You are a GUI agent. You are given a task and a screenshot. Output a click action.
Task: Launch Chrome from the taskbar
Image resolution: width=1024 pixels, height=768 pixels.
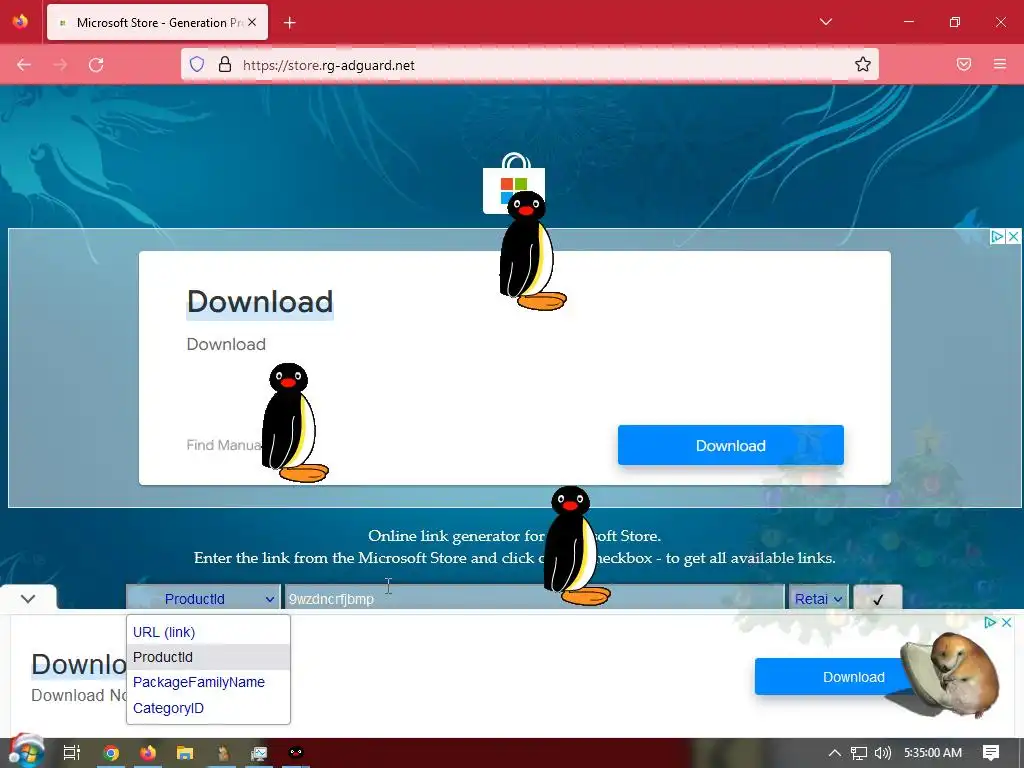coord(111,753)
